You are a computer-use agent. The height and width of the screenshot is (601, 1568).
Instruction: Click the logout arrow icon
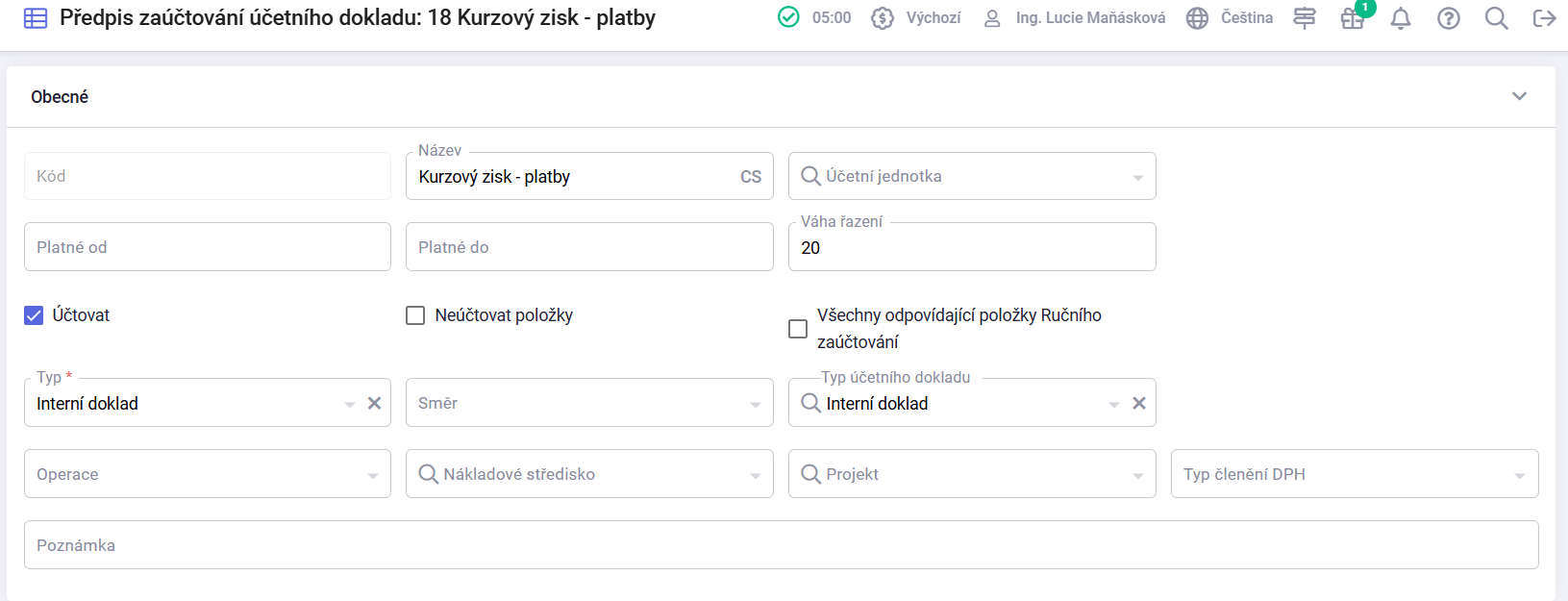coord(1544,18)
